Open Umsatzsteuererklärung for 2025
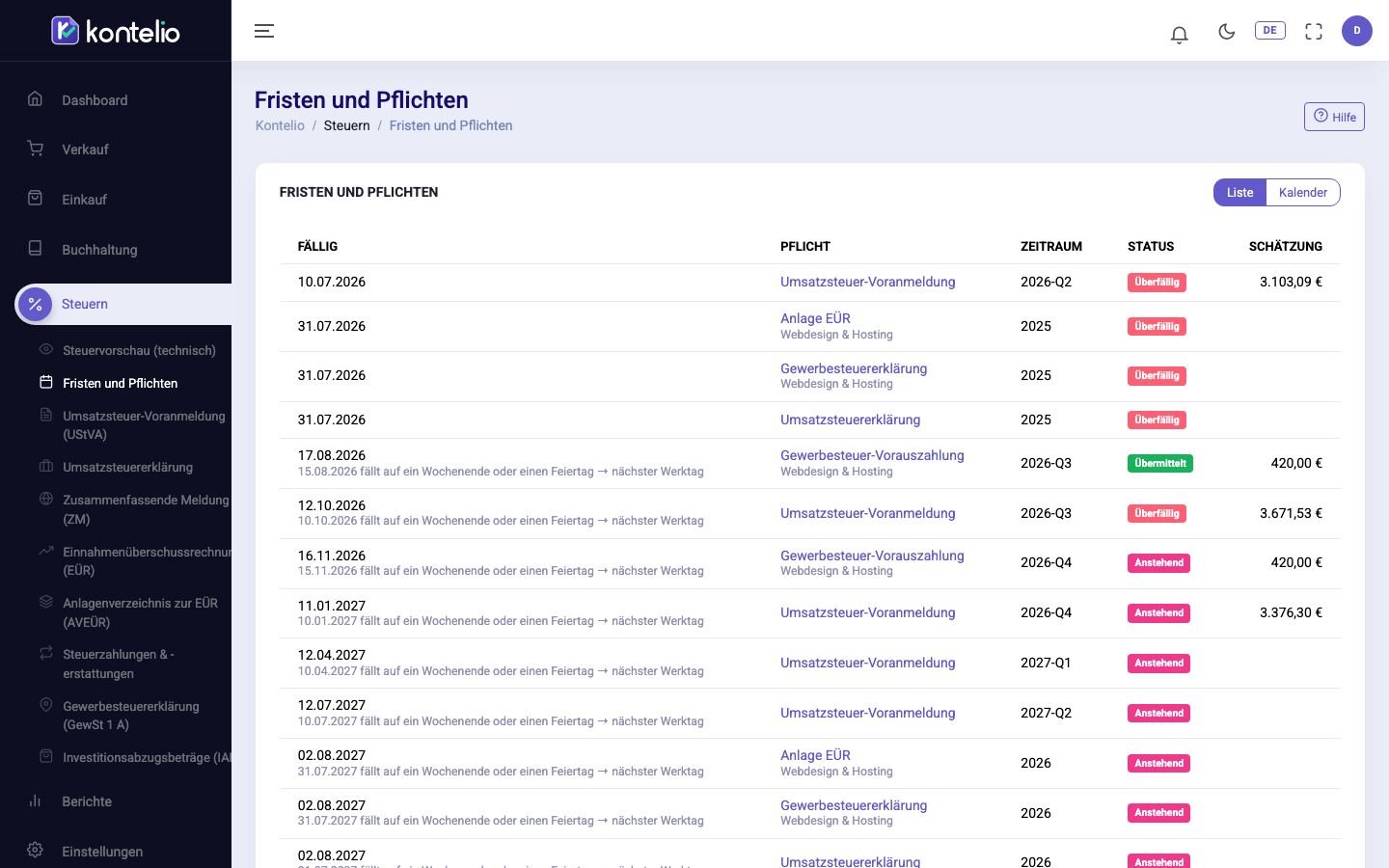The image size is (1389, 868). coord(850,420)
